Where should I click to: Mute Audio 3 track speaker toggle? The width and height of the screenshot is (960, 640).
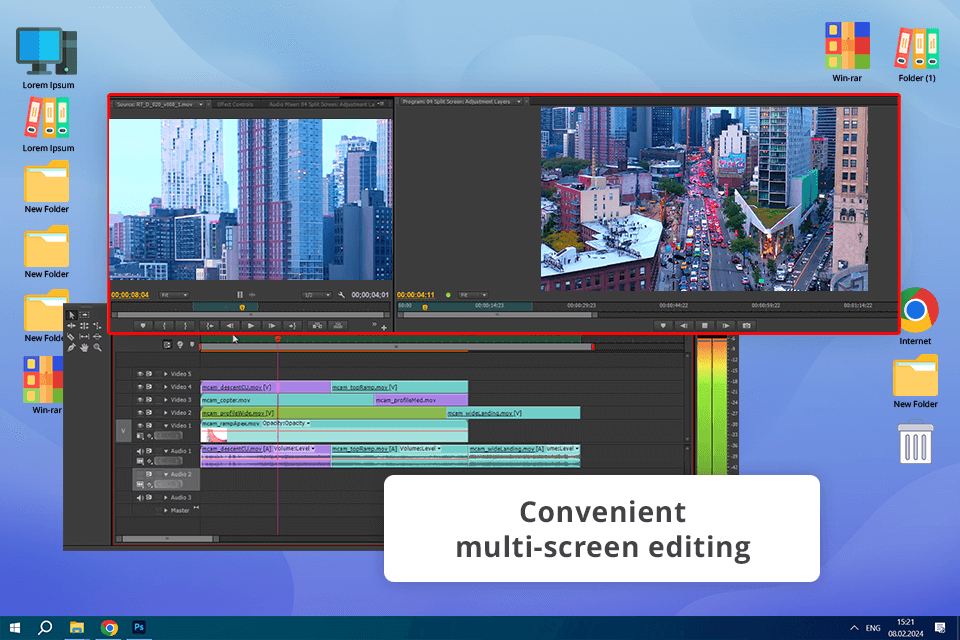click(140, 497)
